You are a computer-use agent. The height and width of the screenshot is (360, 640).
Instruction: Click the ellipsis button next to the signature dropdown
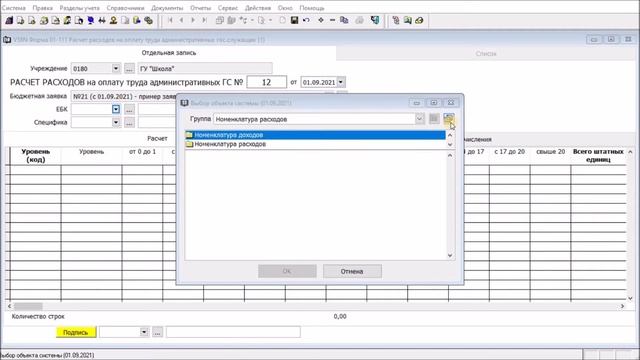(157, 332)
